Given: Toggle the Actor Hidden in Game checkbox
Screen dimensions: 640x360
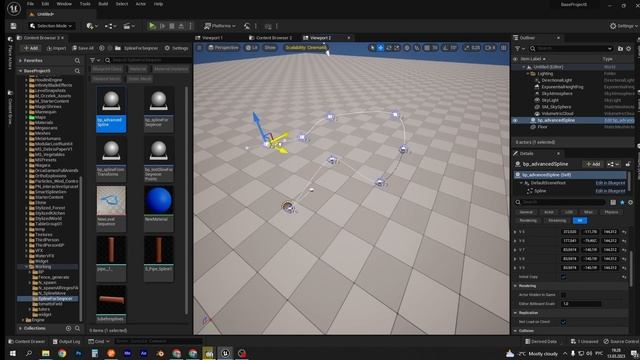Looking at the screenshot, I should click(563, 295).
